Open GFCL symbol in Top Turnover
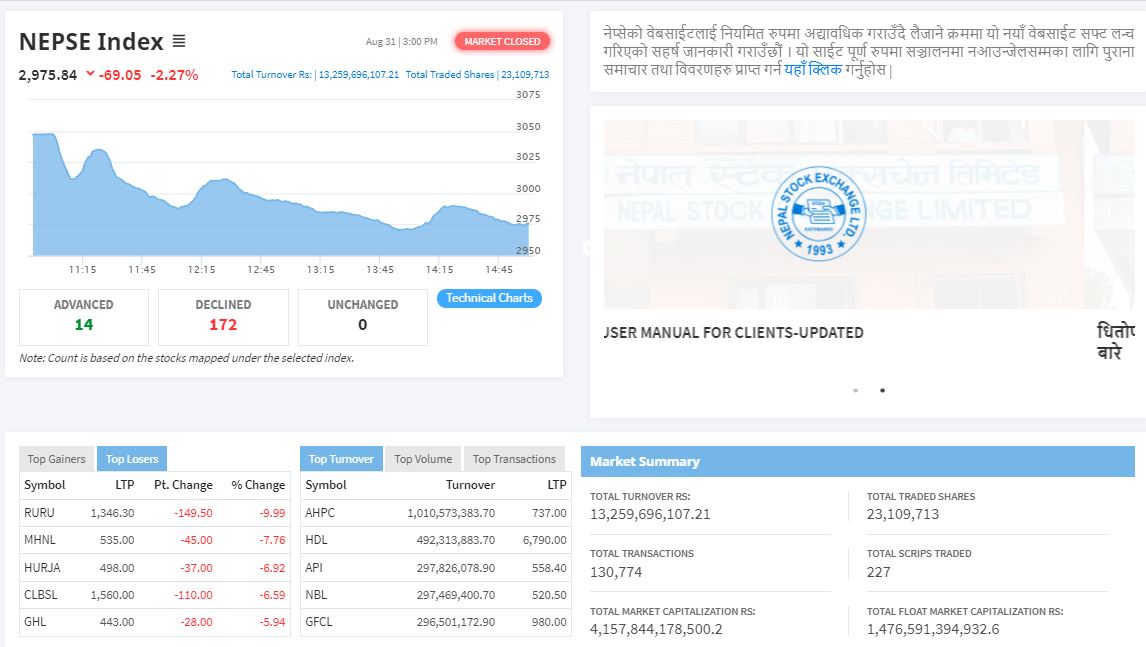 [319, 621]
